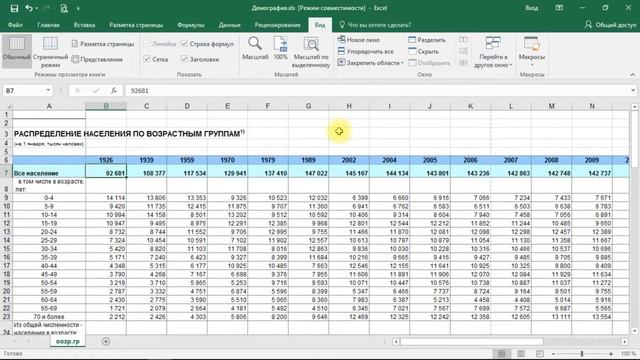Choose Разметка страницы view button
The width and height of the screenshot is (640, 360).
pyautogui.click(x=103, y=44)
